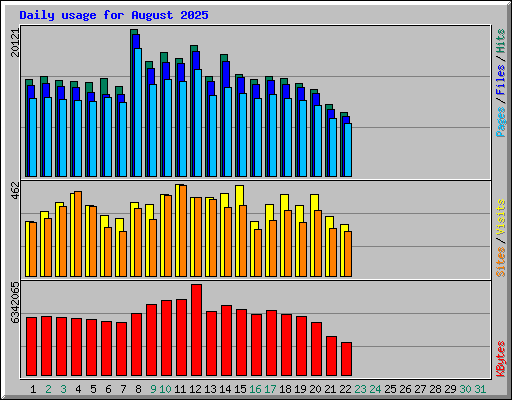Click the Pages legend label
The image size is (512, 400).
(x=501, y=122)
